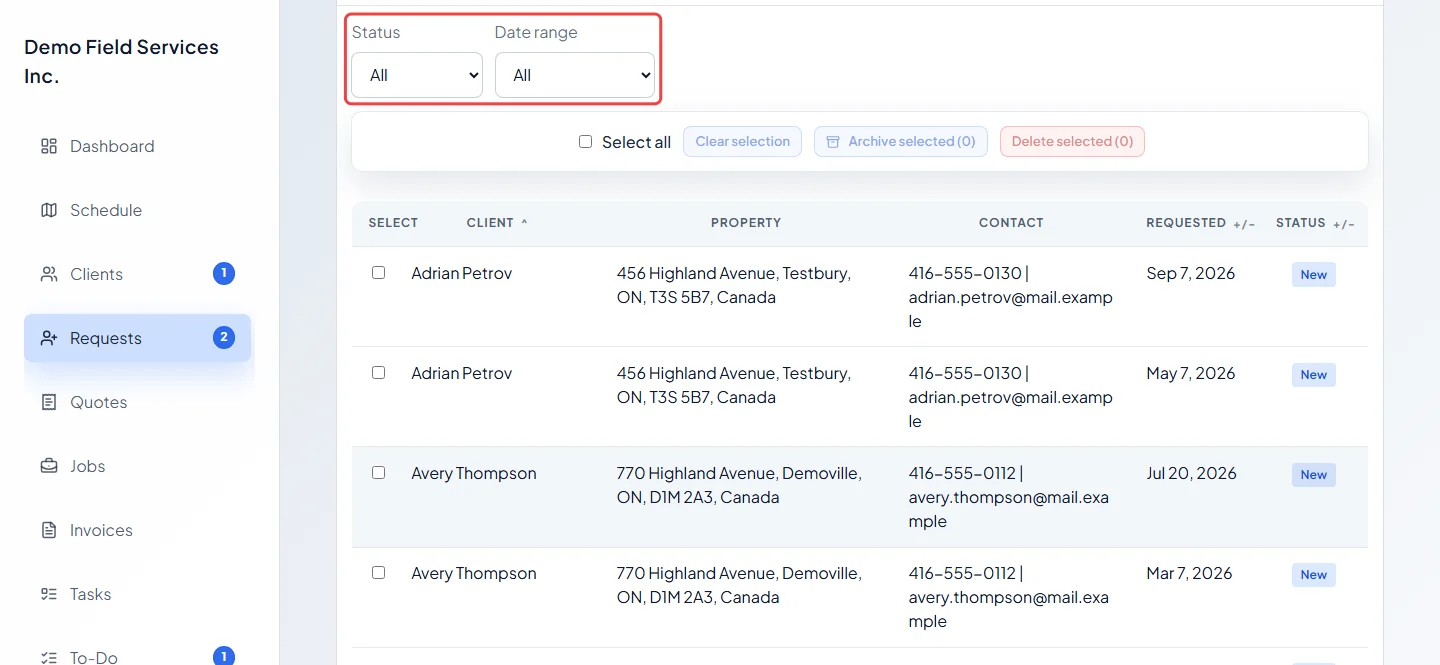Click the date Jul 20, 2026
The image size is (1440, 665).
pyautogui.click(x=1191, y=473)
